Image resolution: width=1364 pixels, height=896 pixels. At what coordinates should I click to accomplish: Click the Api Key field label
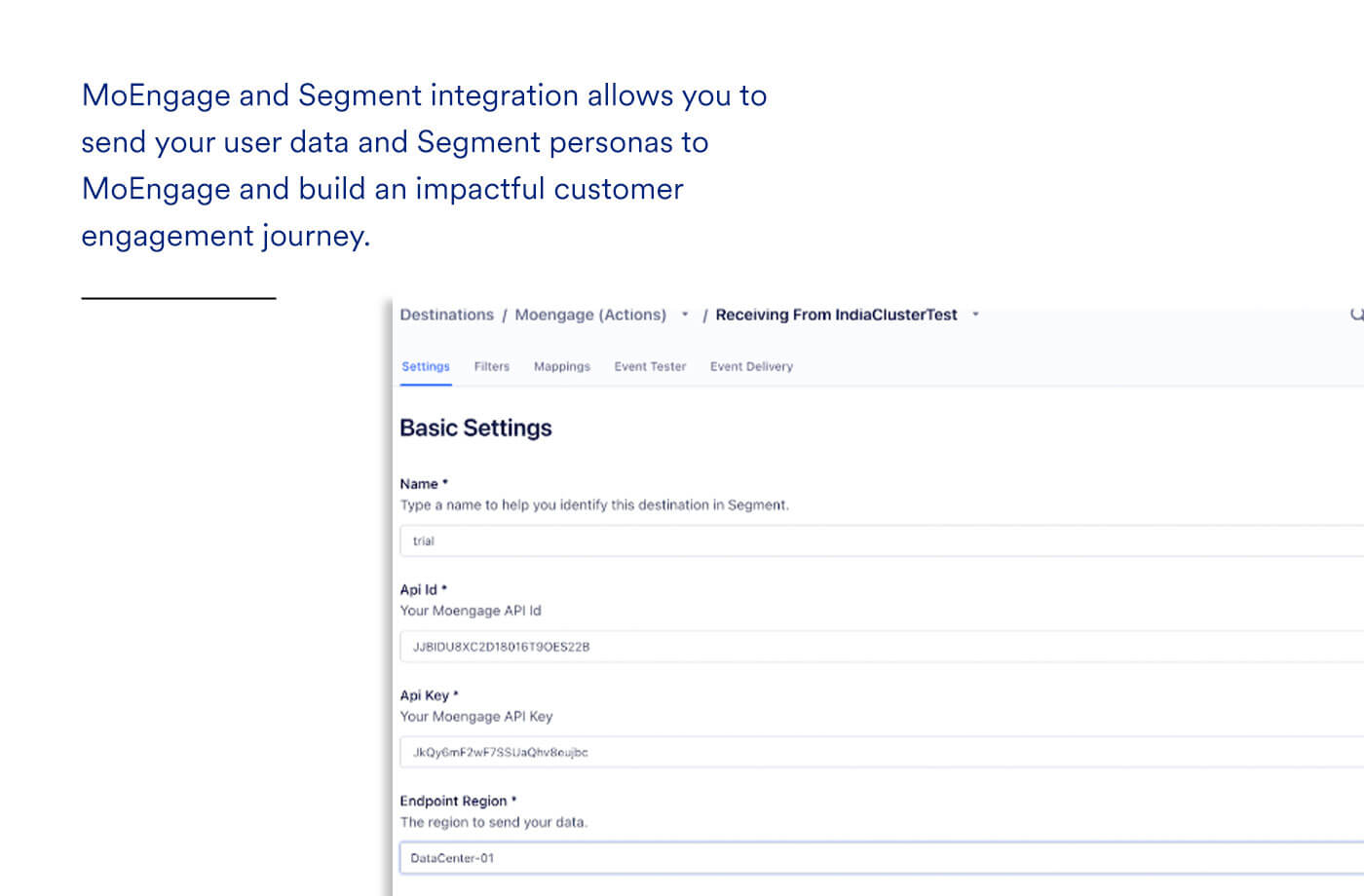point(429,695)
